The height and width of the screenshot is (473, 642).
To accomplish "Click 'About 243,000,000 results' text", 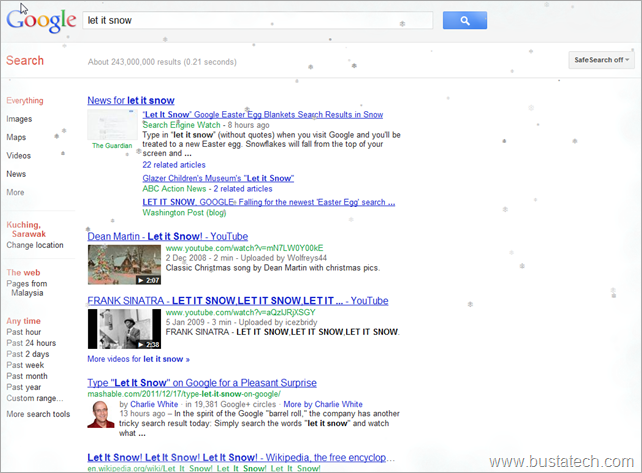I will [x=162, y=62].
